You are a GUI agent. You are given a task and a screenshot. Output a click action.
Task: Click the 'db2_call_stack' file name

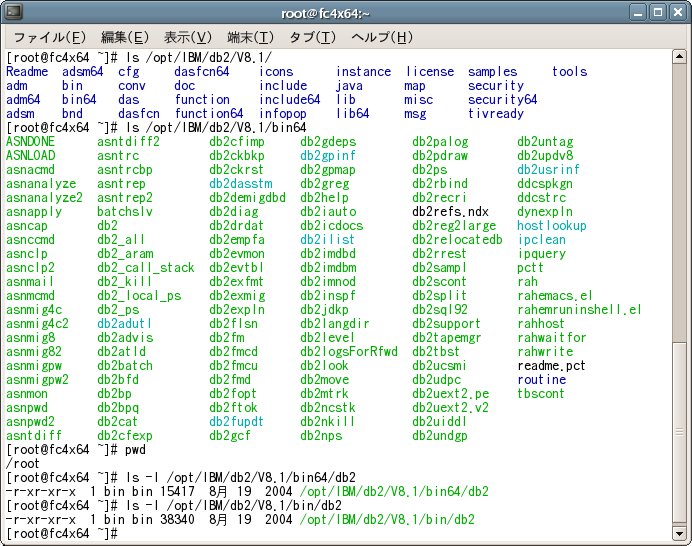[x=146, y=268]
